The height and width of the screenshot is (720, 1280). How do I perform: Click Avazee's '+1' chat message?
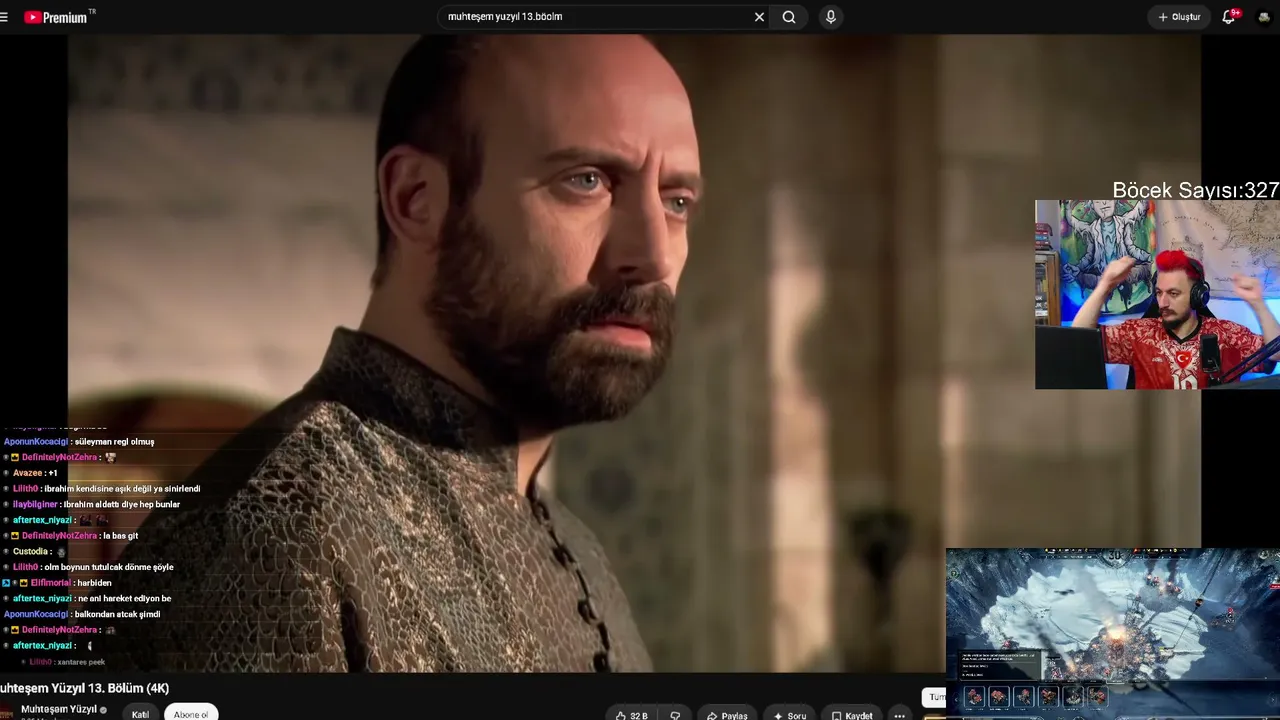pyautogui.click(x=53, y=473)
